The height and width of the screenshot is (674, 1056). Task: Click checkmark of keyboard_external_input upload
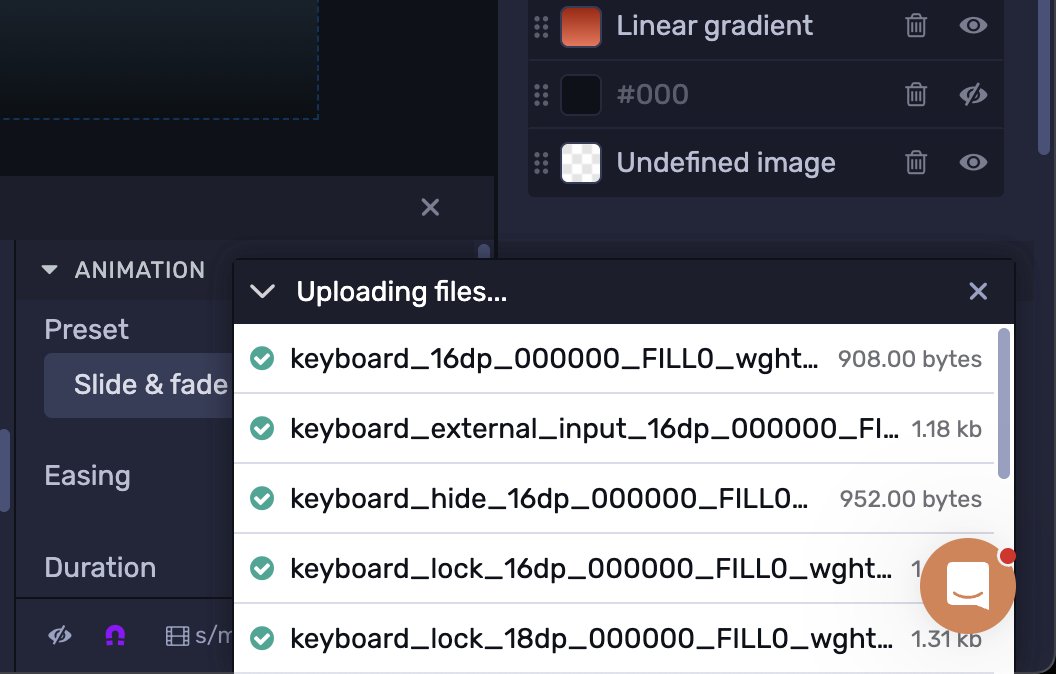[x=262, y=428]
